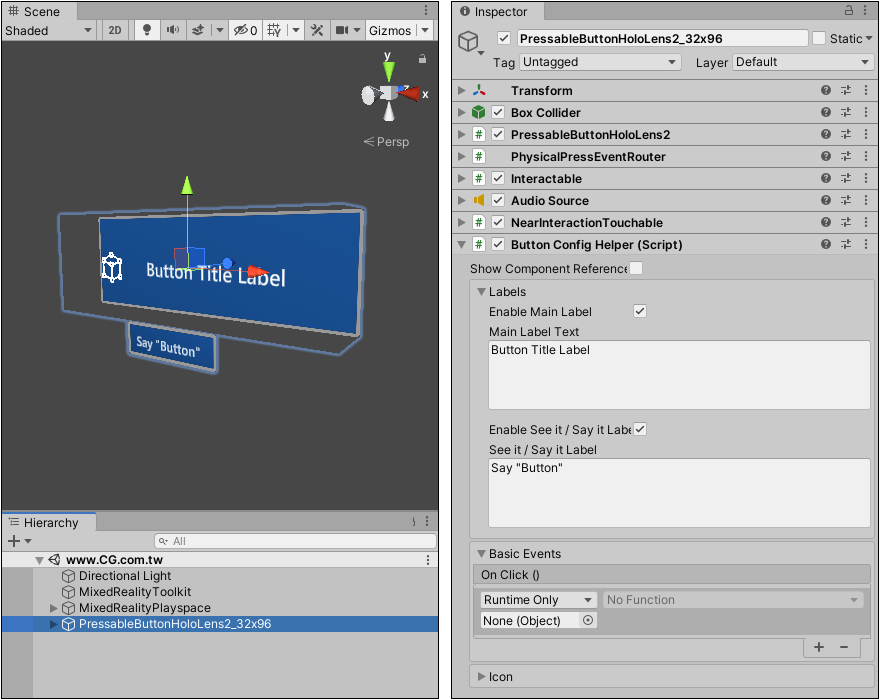Expand the Icon foldout section

(481, 677)
